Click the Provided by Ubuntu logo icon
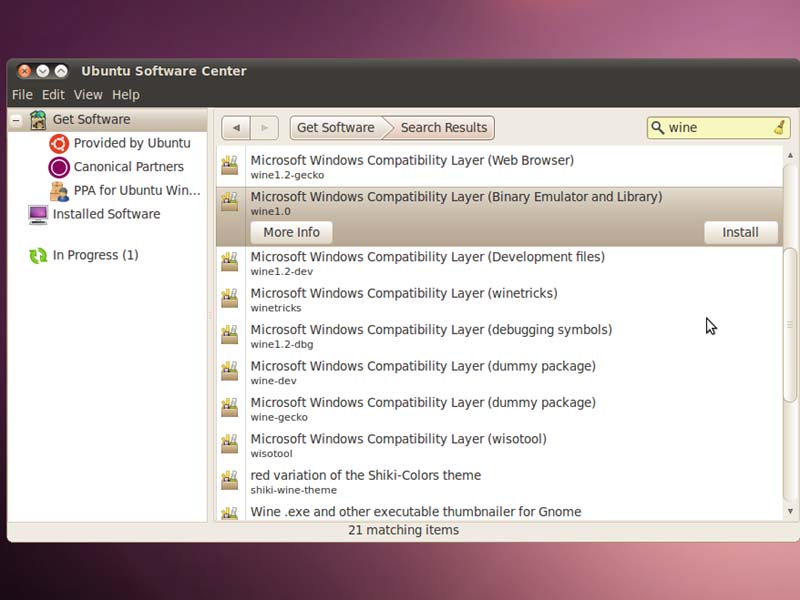This screenshot has height=600, width=800. pos(59,143)
